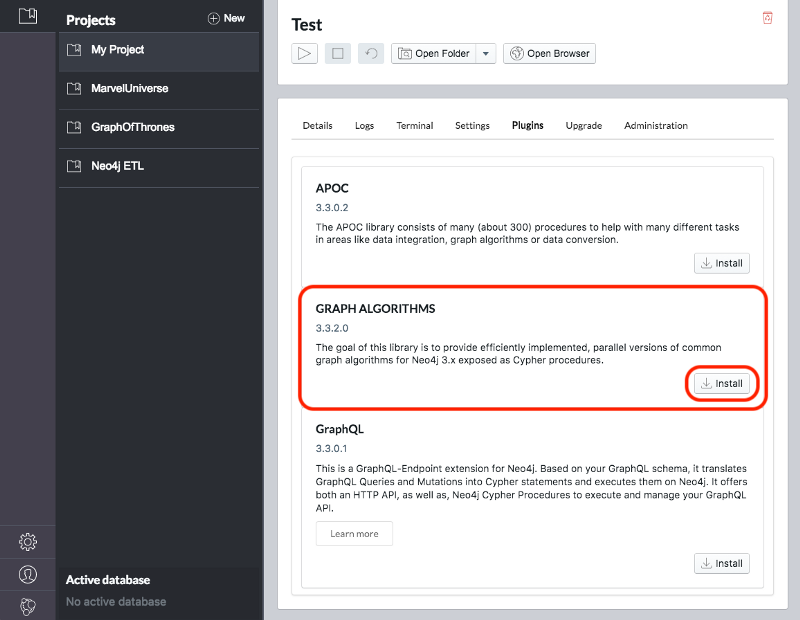
Task: Switch to the Logs tab
Action: [364, 126]
